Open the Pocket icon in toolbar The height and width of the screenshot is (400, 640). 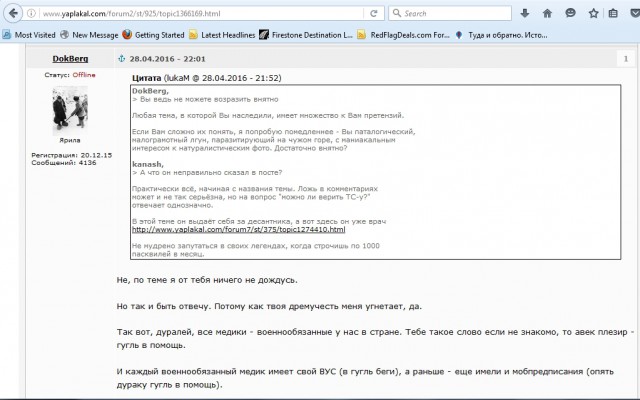click(635, 13)
